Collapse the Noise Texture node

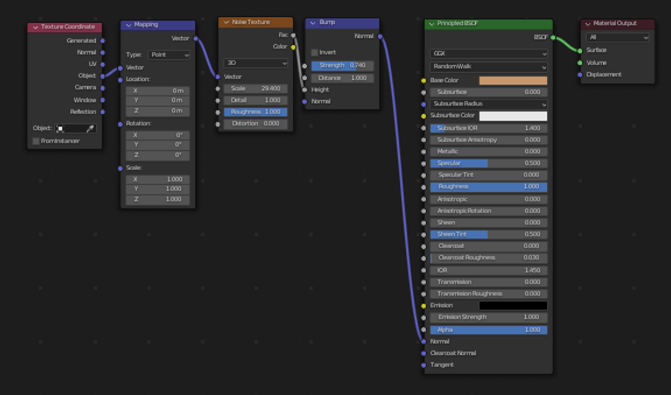point(226,22)
